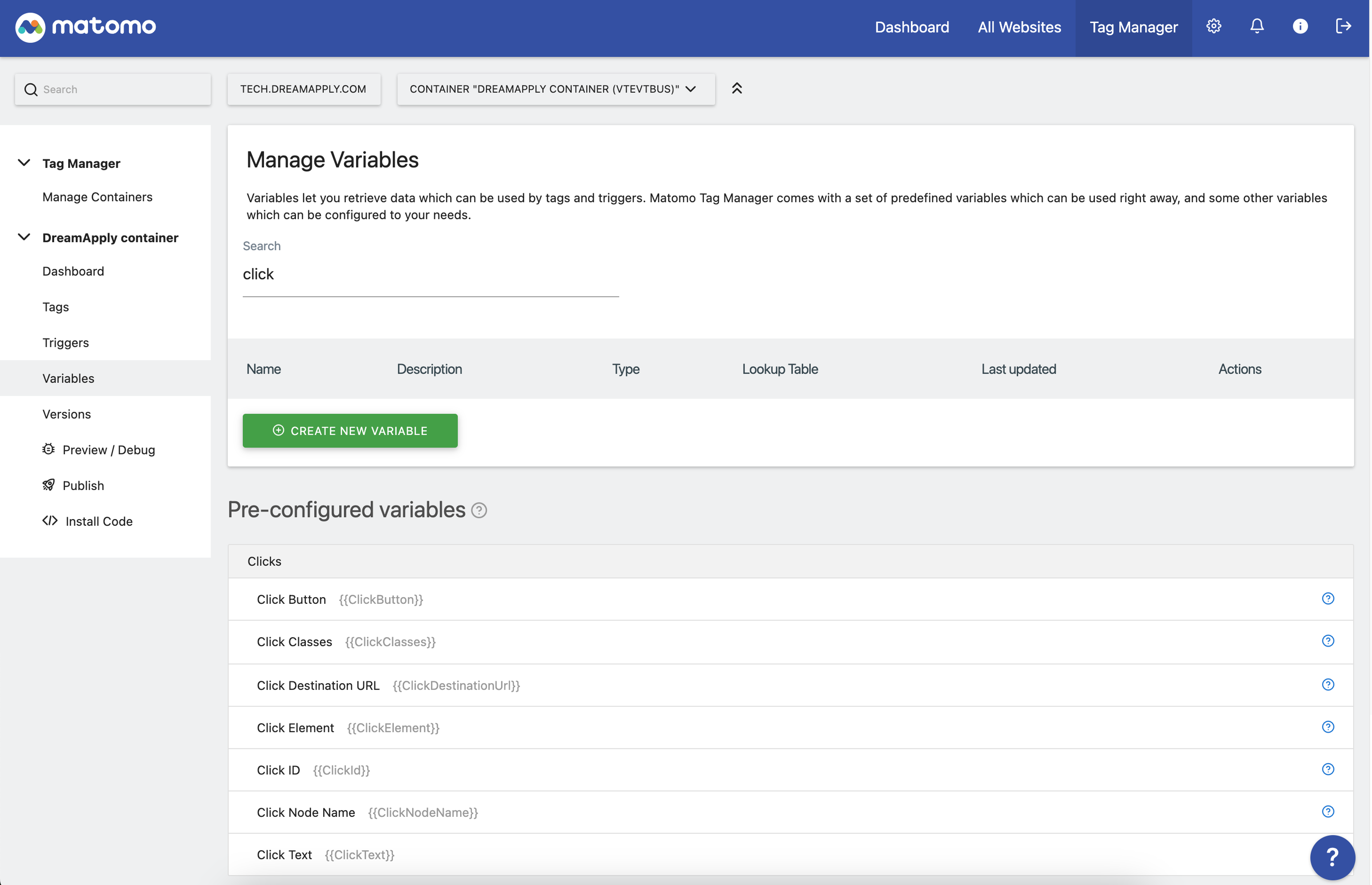Screen dimensions: 1372x885
Task: Click the Publish rocket icon
Action: tap(49, 485)
